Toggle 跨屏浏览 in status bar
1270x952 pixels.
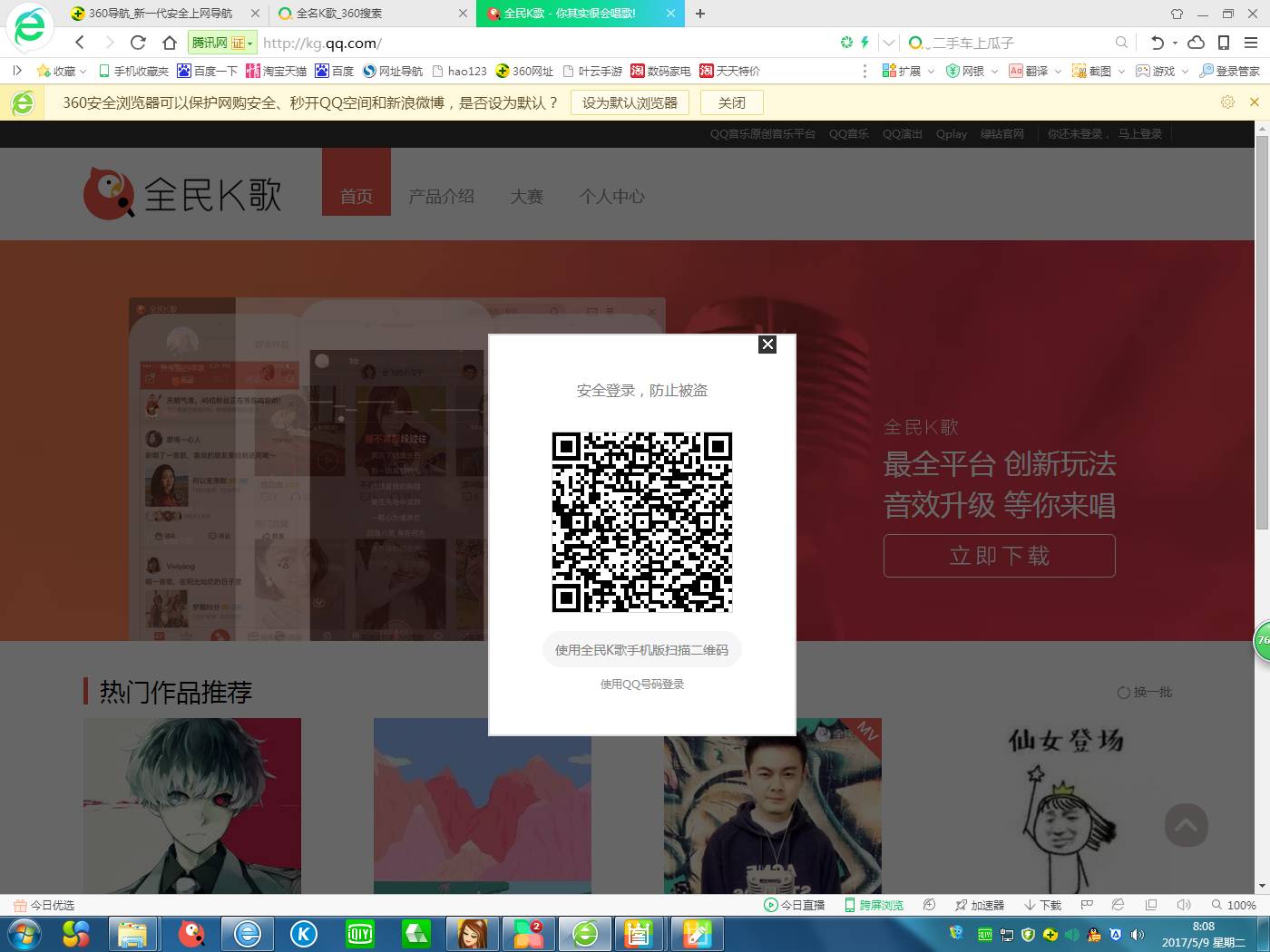pos(874,905)
